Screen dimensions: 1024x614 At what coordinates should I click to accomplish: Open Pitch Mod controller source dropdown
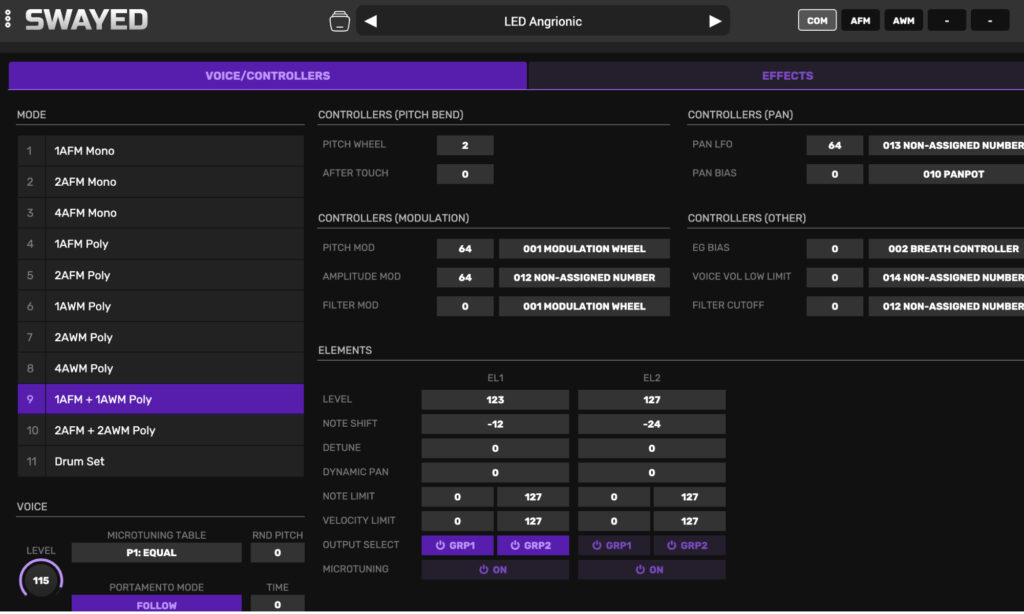[x=584, y=249]
